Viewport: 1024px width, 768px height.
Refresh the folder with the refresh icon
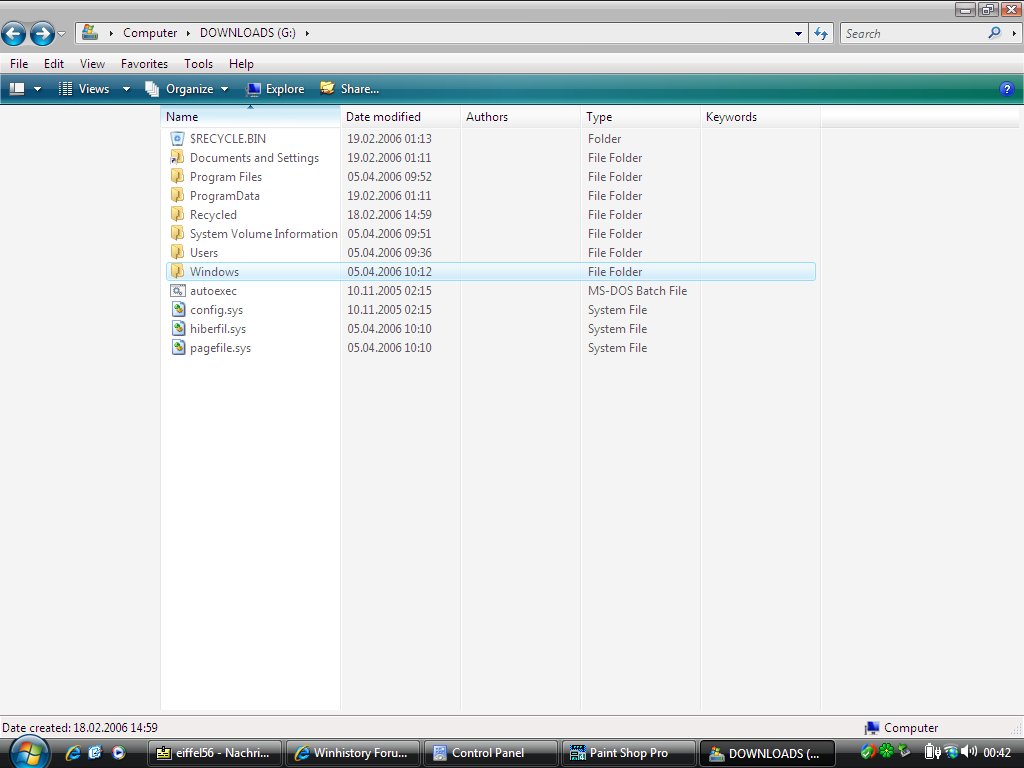tap(820, 33)
